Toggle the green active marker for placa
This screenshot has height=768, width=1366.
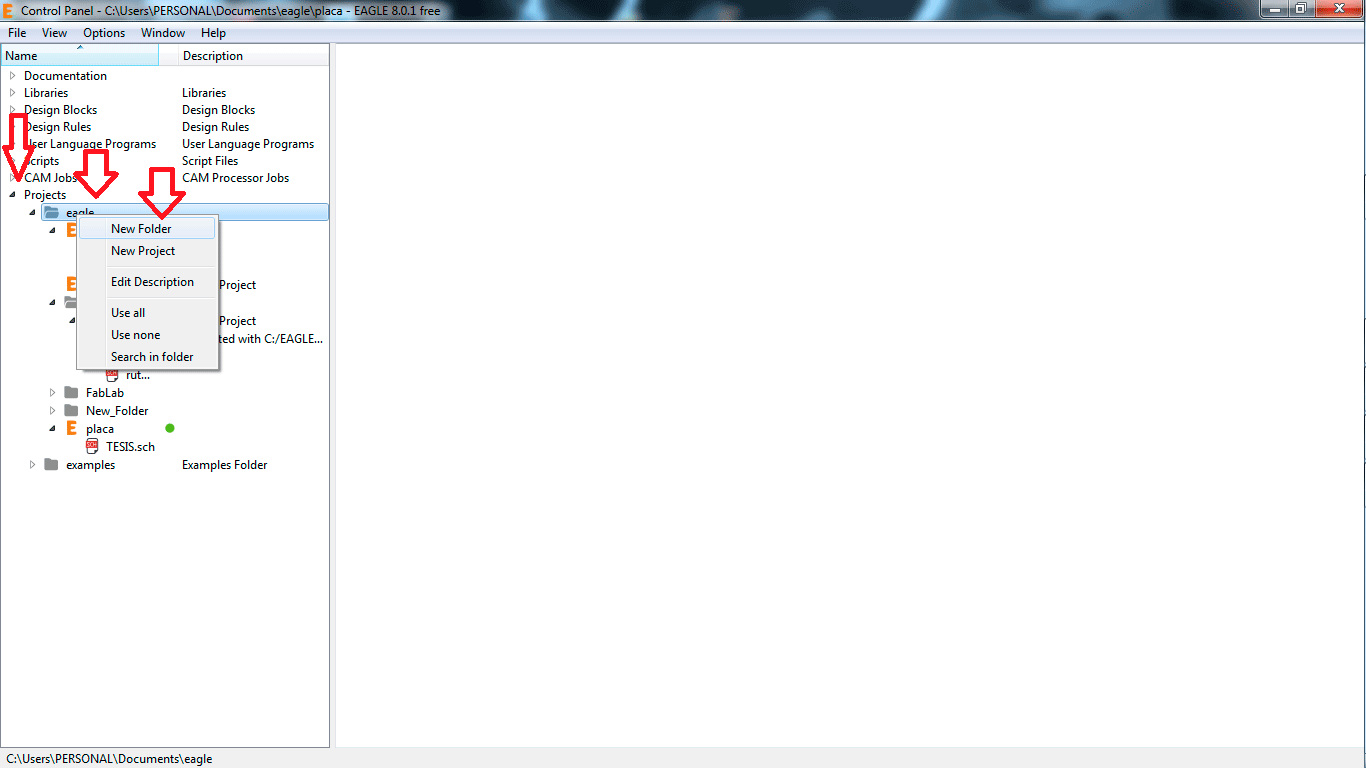[169, 428]
